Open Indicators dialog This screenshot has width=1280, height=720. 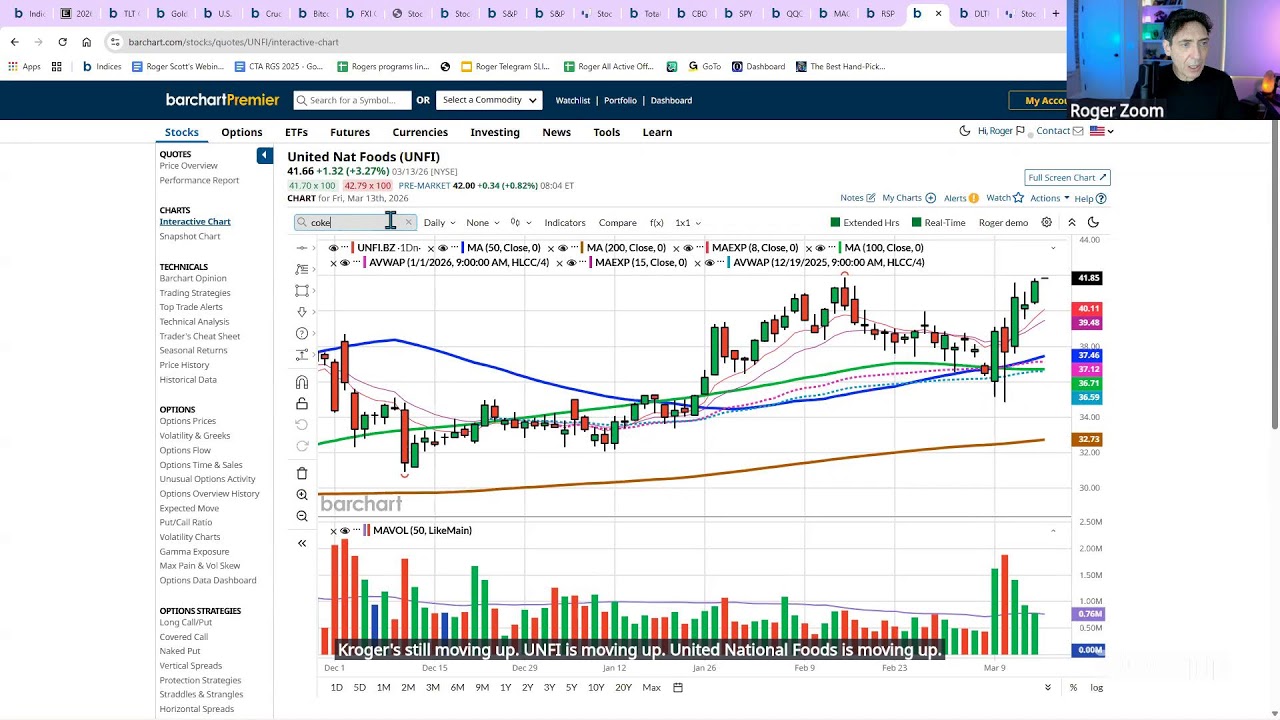[565, 223]
